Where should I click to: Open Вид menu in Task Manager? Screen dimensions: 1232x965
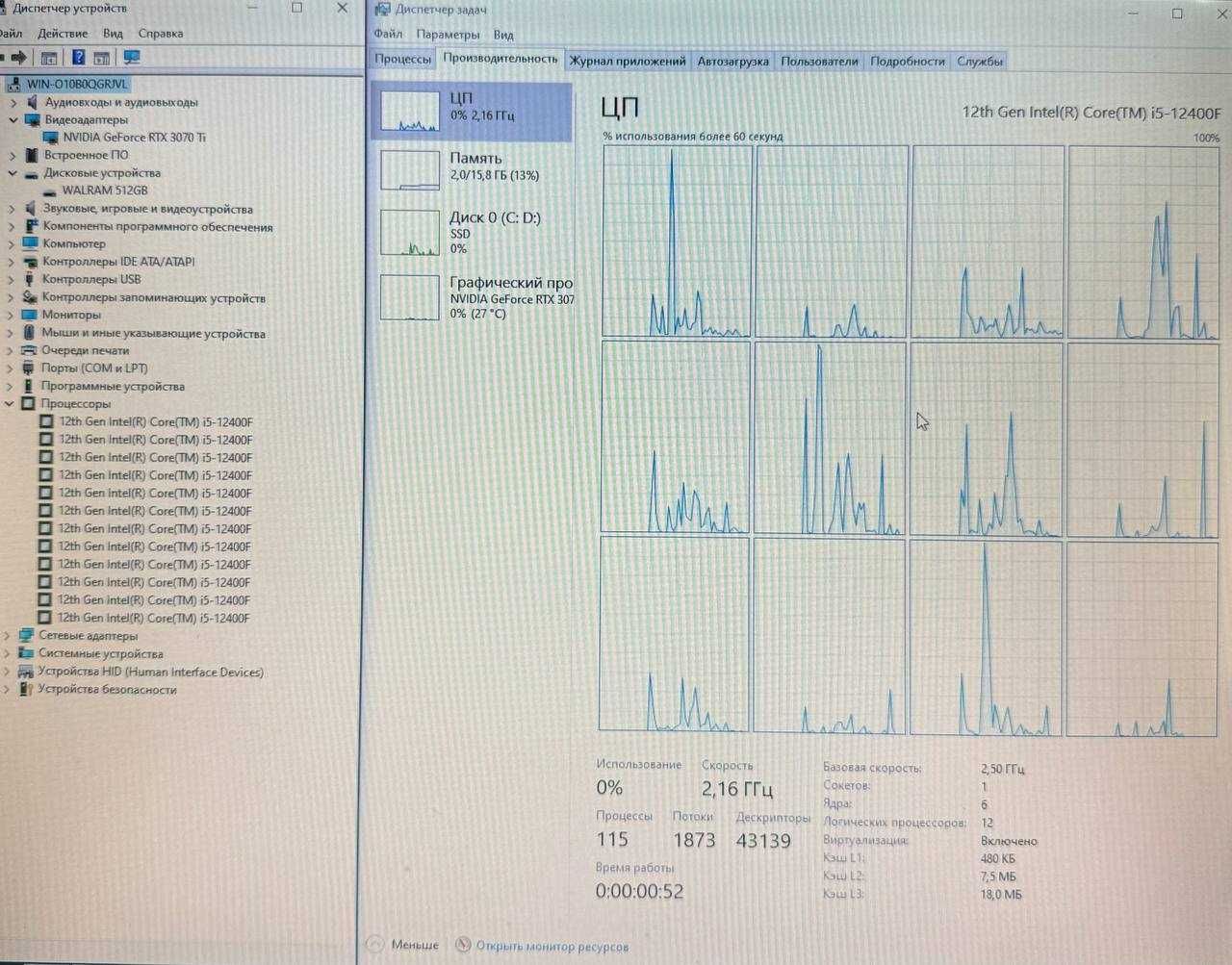point(503,34)
